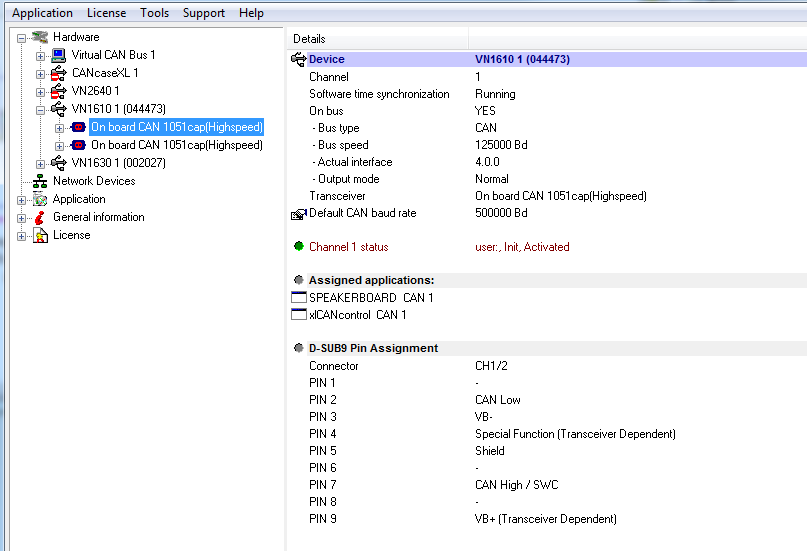Screen dimensions: 807x551
Task: Click the unselected channel's red connector icon
Action: (x=78, y=145)
